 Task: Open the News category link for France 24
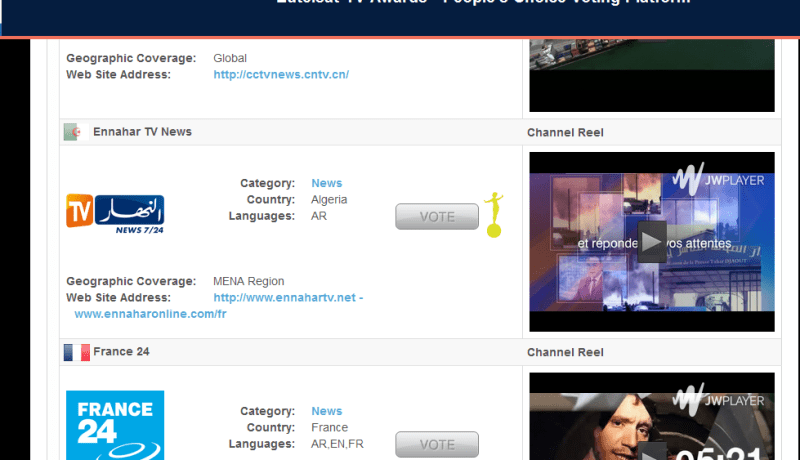click(327, 411)
